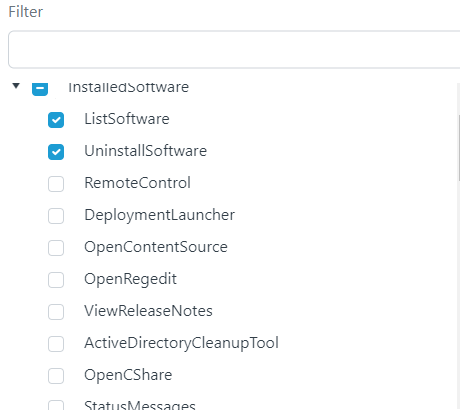
Task: Collapse the InstalledSoftware tree node arrow
Action: 16,86
